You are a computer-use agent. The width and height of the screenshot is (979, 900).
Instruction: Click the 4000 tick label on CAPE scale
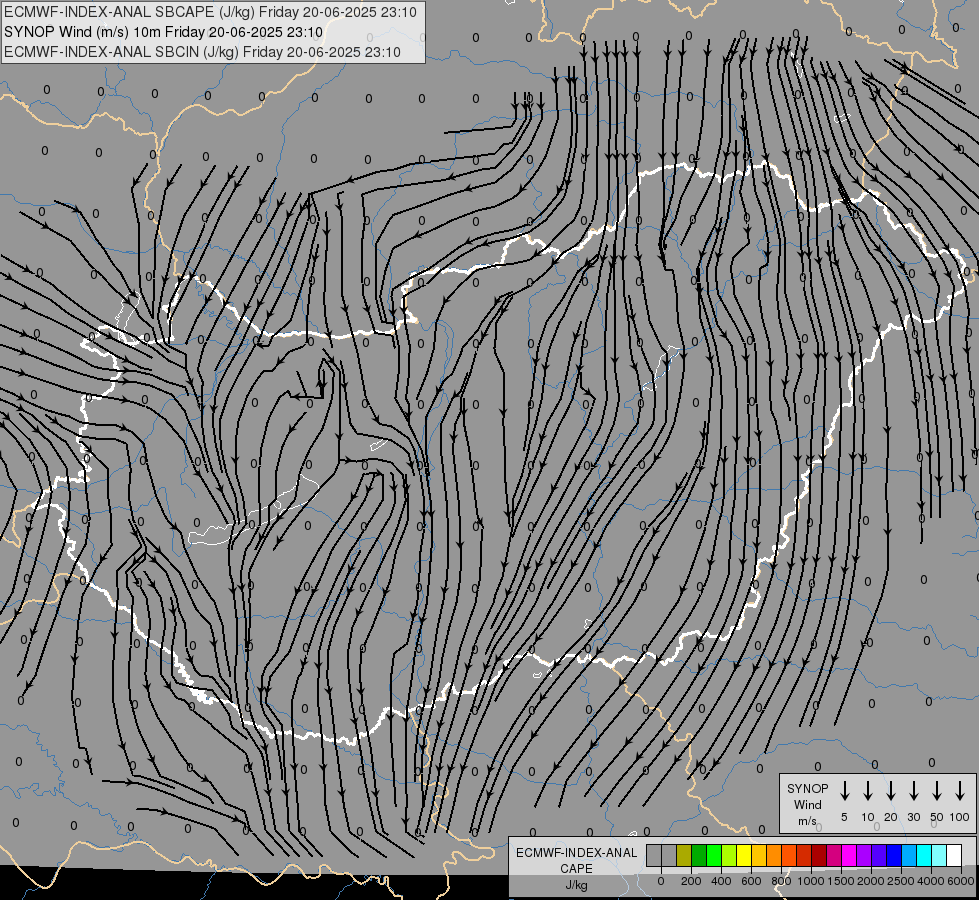(x=931, y=881)
